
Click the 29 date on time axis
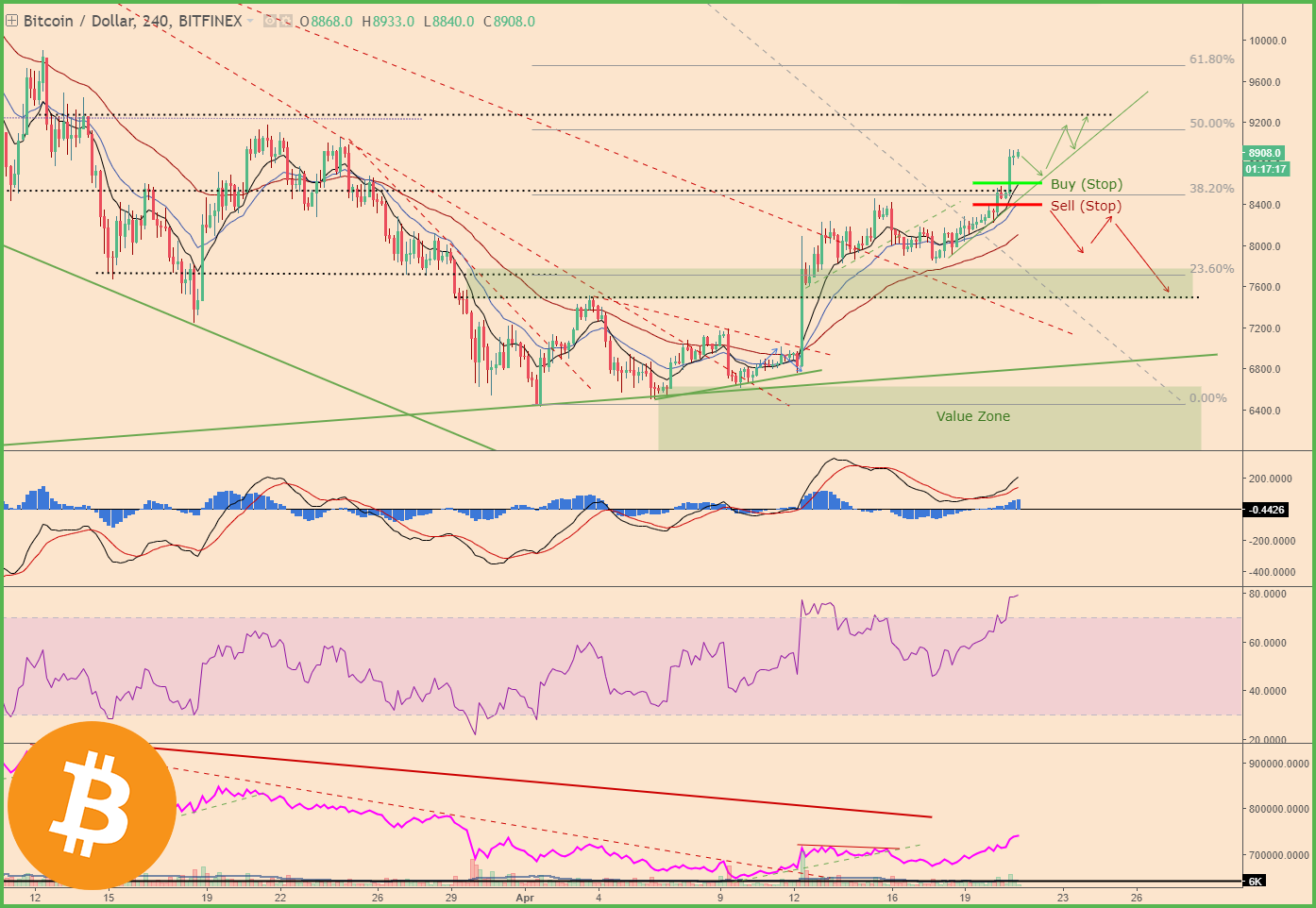[x=451, y=898]
